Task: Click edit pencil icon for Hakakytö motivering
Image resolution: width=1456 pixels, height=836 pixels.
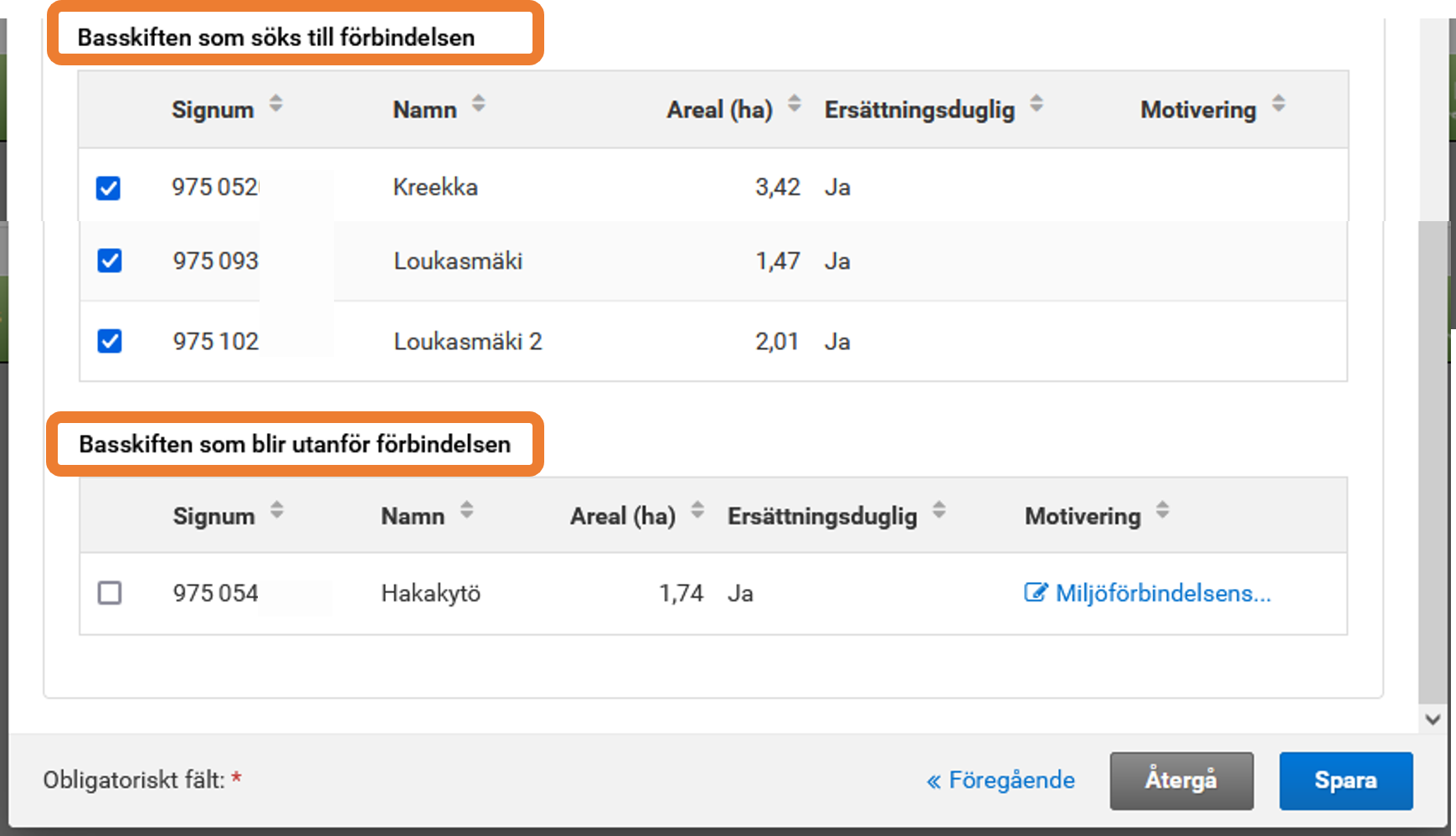Action: pyautogui.click(x=1035, y=593)
